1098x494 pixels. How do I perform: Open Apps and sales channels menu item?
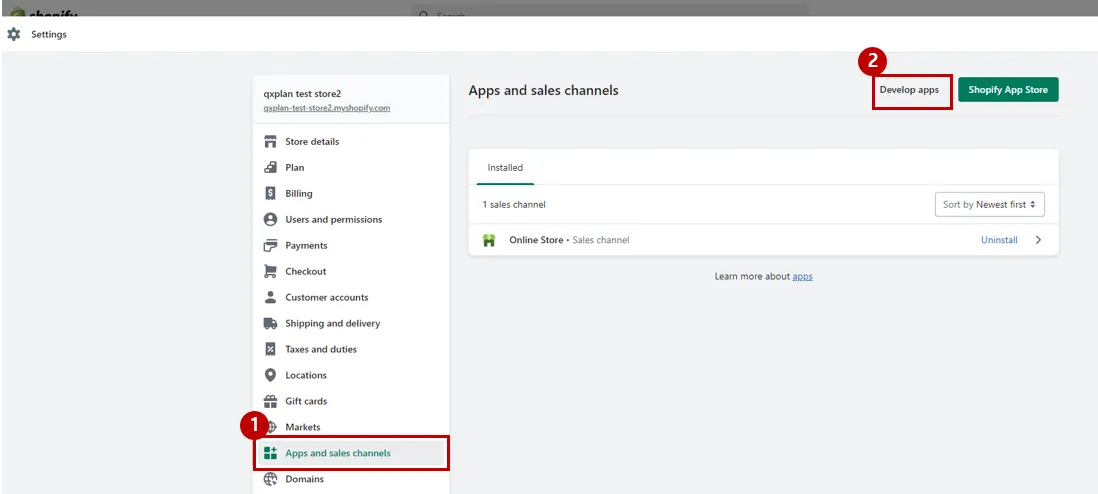click(351, 453)
